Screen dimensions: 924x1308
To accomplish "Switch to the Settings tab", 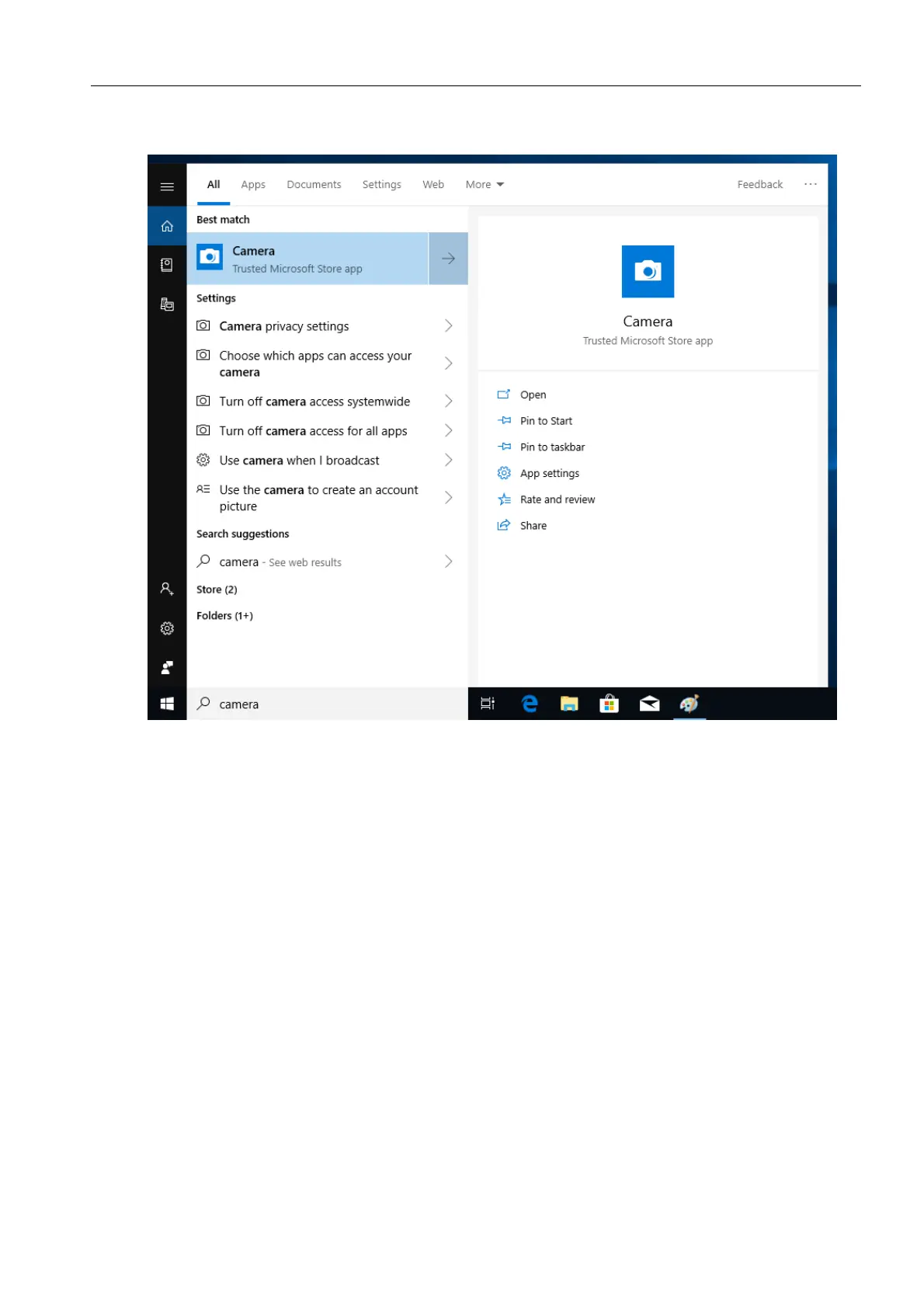I will 382,184.
